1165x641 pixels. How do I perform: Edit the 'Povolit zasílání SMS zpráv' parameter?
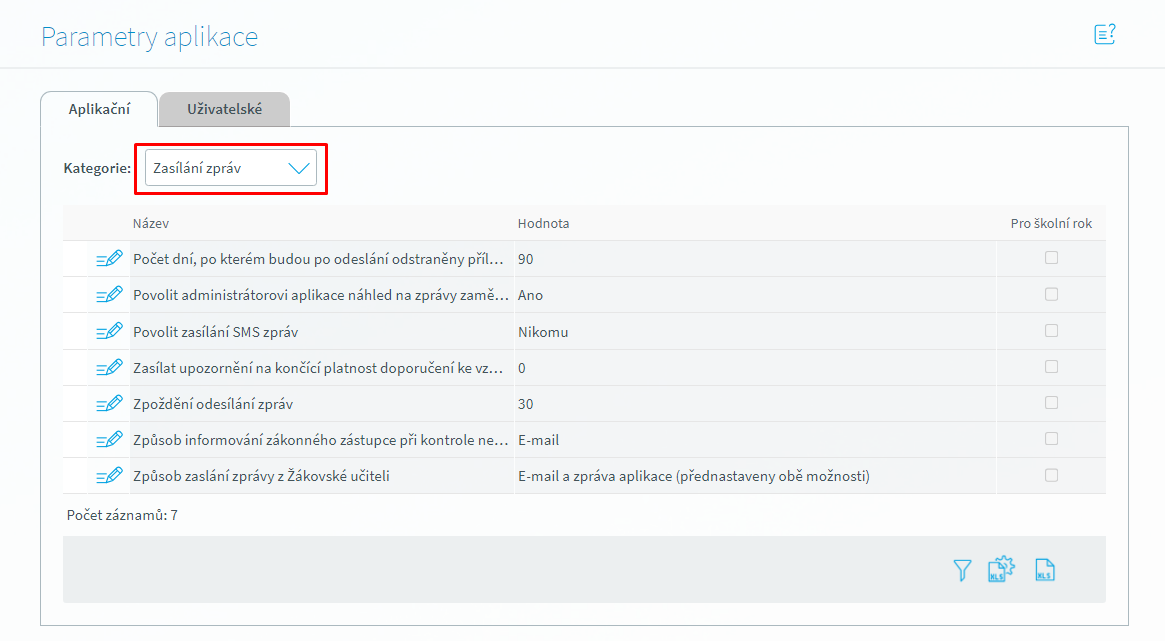109,331
